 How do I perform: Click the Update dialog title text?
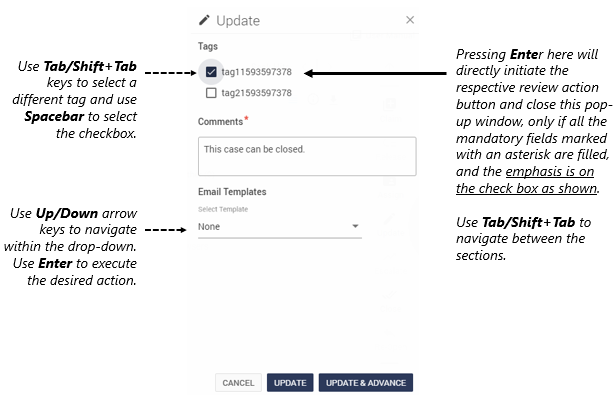tap(238, 20)
